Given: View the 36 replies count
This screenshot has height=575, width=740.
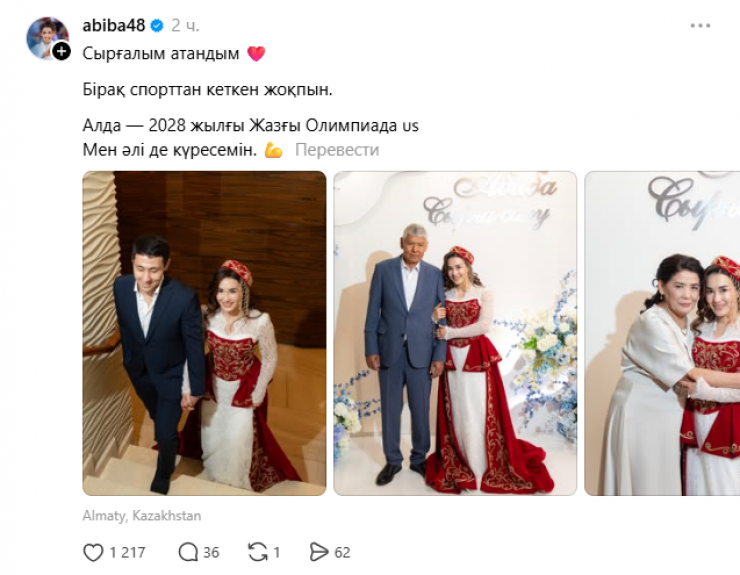Looking at the screenshot, I should pos(211,552).
